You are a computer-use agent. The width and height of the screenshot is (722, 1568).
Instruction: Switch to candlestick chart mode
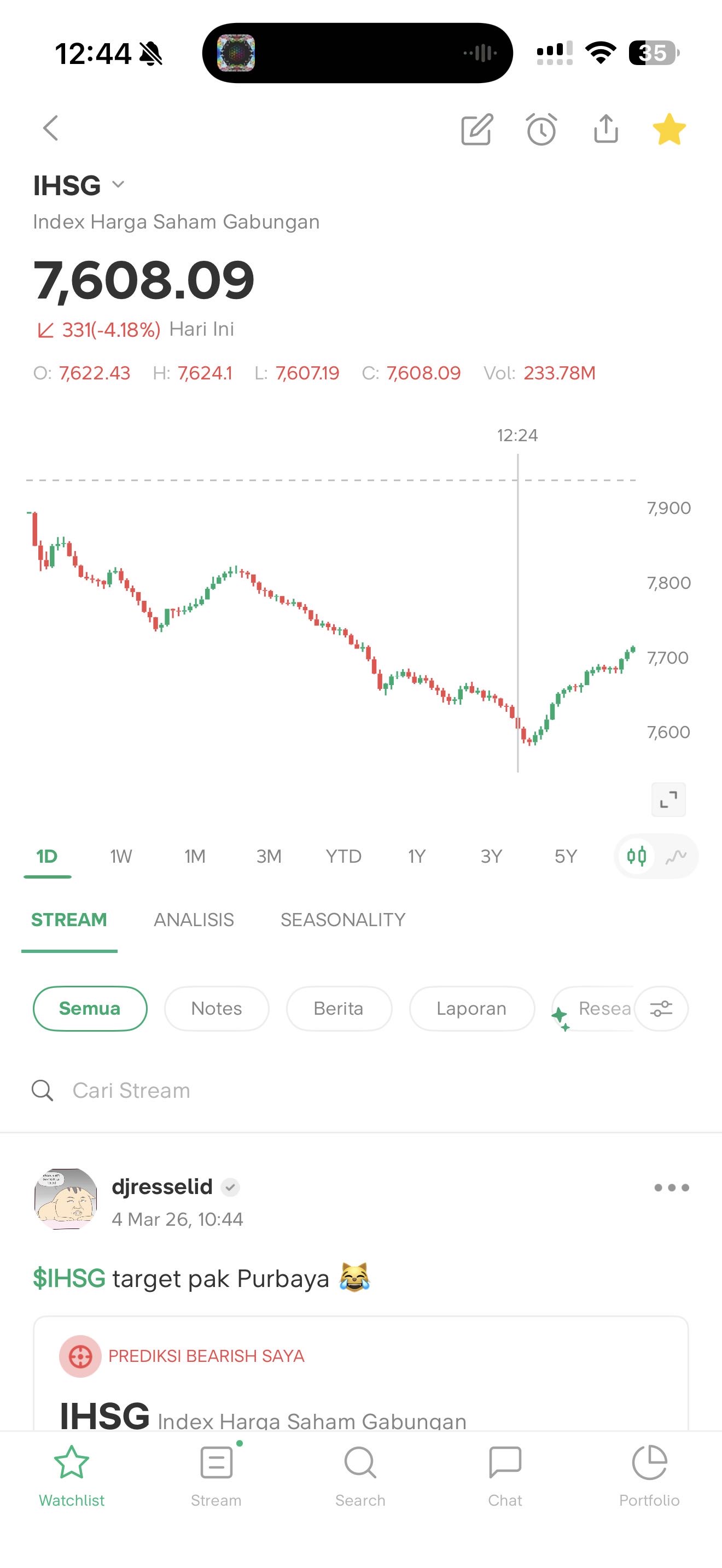[x=636, y=856]
